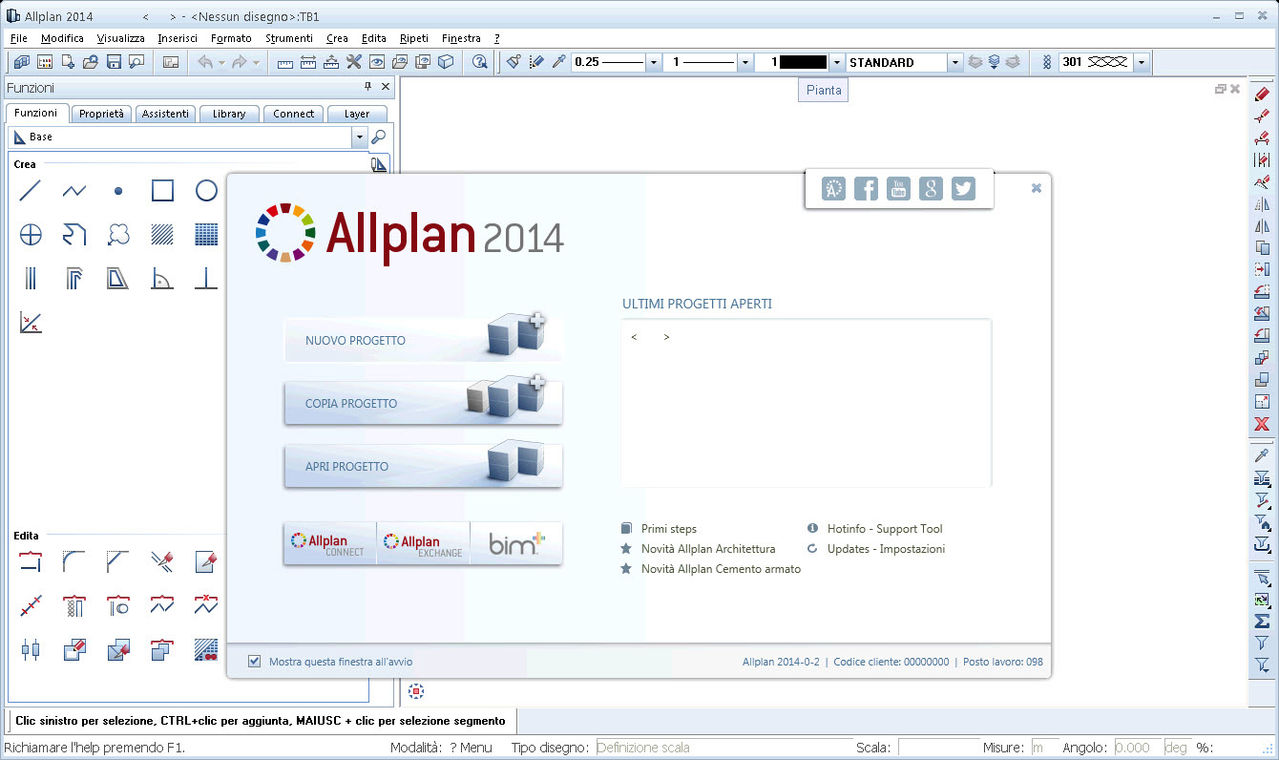Select the Spline cloud tool
1279x760 pixels.
click(118, 234)
